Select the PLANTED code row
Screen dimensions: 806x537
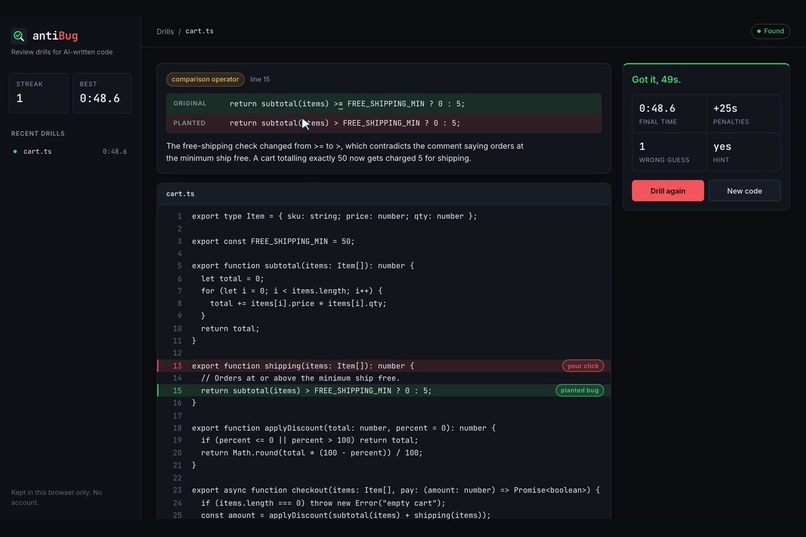(383, 123)
